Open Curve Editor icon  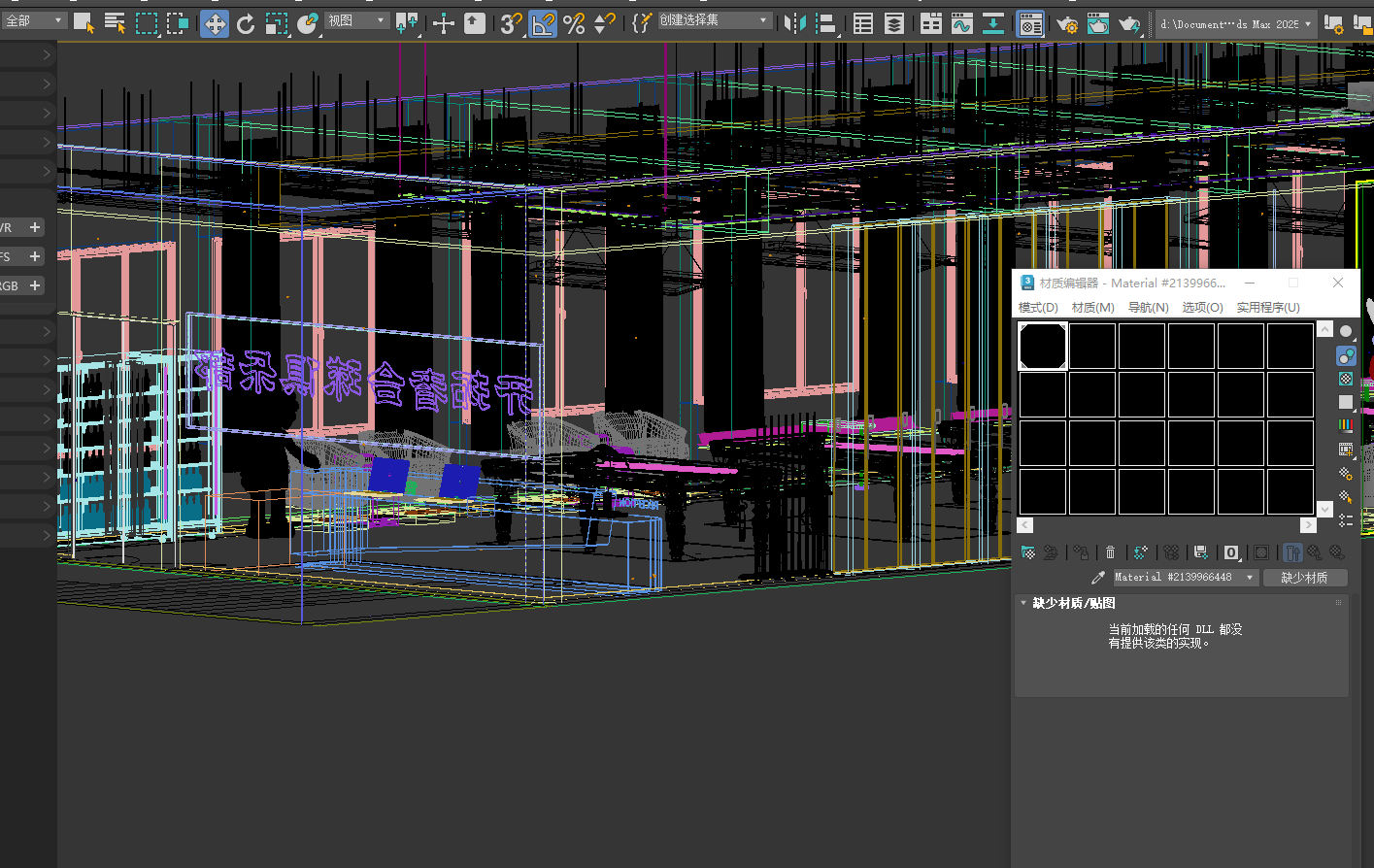click(962, 23)
